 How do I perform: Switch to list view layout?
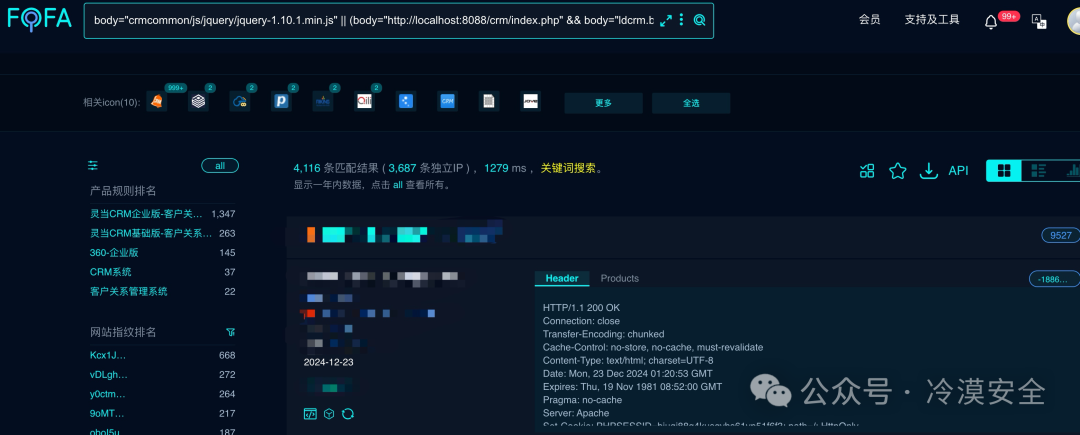click(x=1038, y=171)
